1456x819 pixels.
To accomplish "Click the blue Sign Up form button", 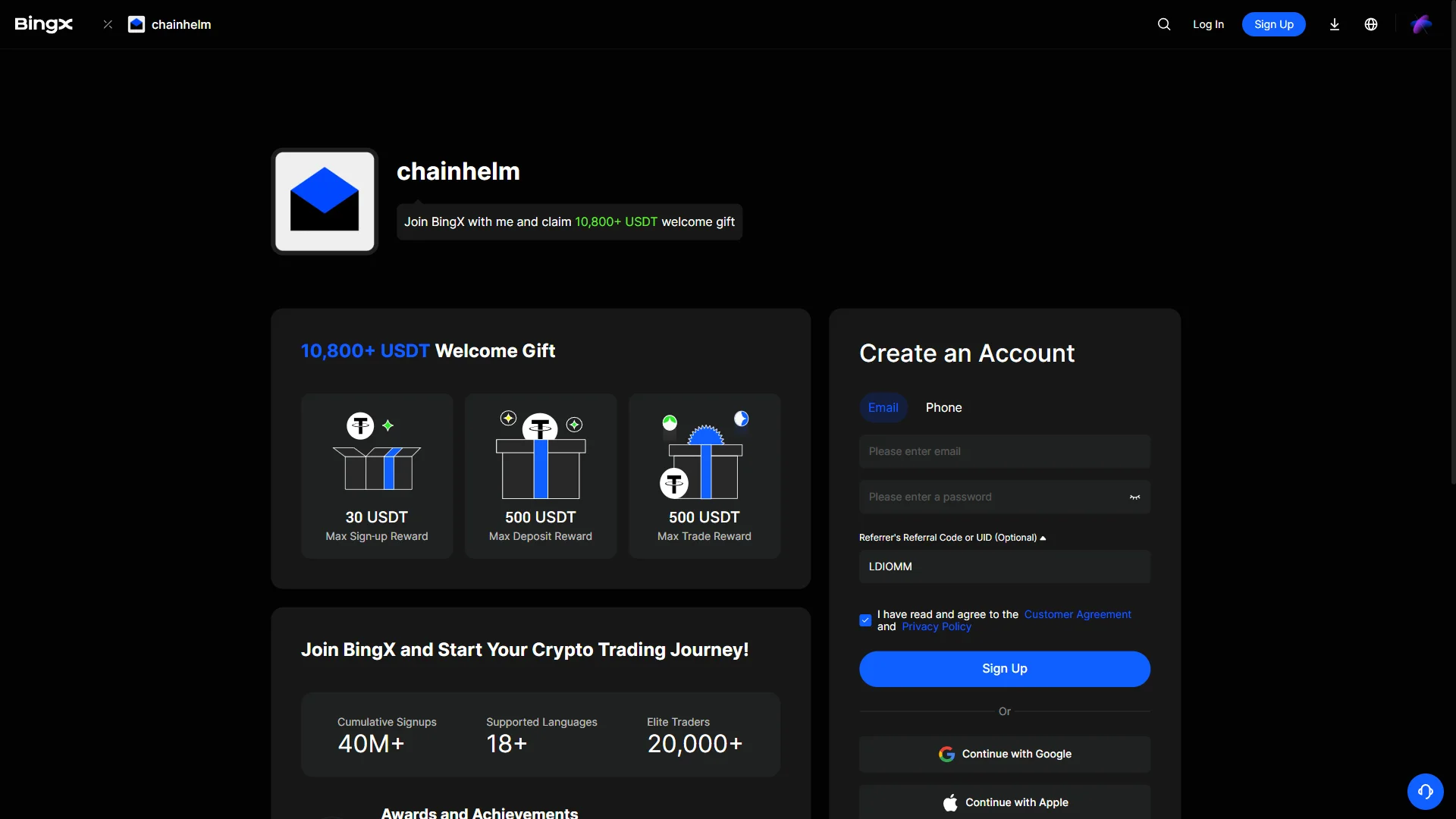I will [x=1005, y=669].
